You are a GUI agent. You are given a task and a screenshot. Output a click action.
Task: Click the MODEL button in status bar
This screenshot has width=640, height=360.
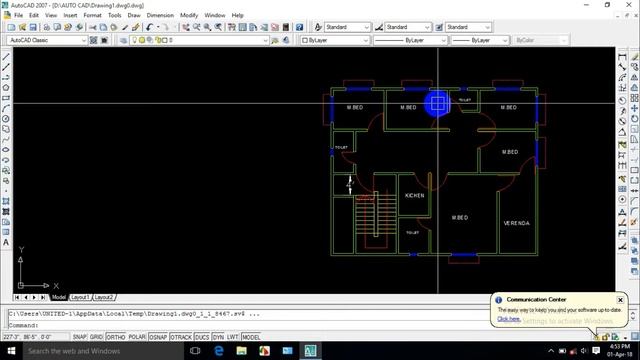coord(251,337)
